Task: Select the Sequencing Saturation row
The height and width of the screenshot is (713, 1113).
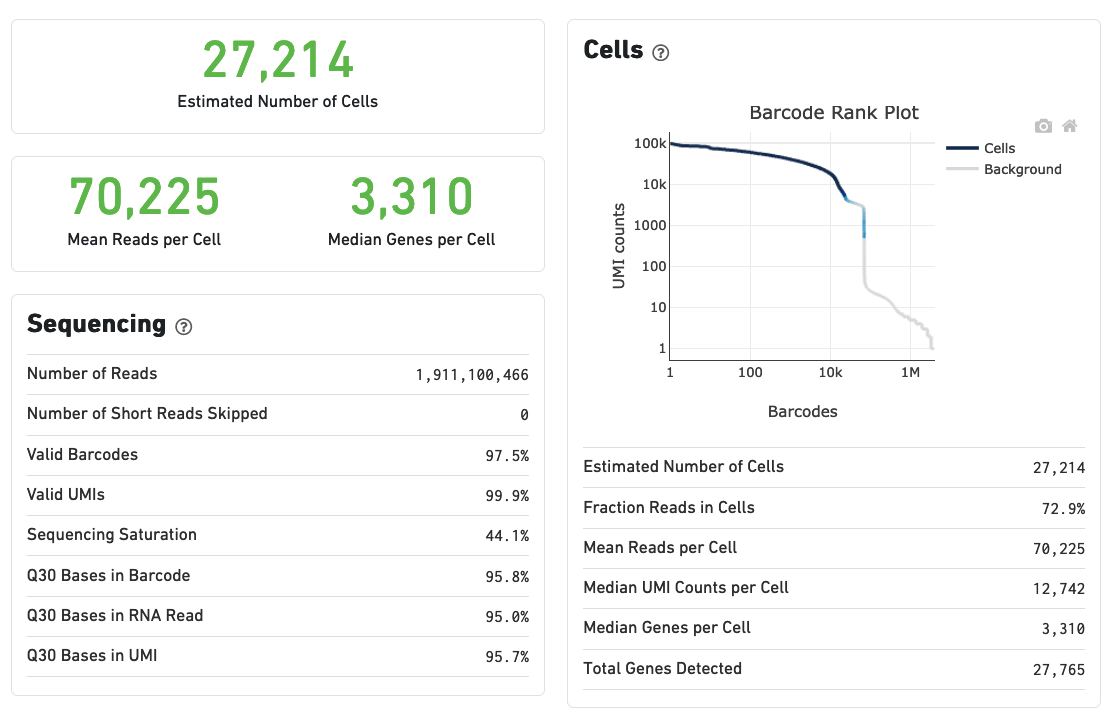Action: pyautogui.click(x=277, y=535)
